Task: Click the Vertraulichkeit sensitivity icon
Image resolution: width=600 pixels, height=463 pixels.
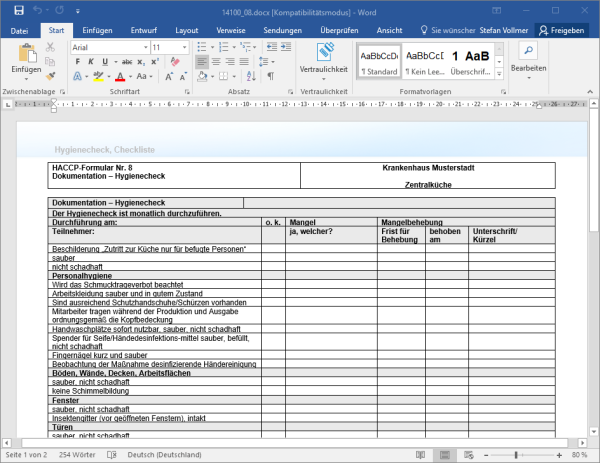Action: [x=323, y=52]
